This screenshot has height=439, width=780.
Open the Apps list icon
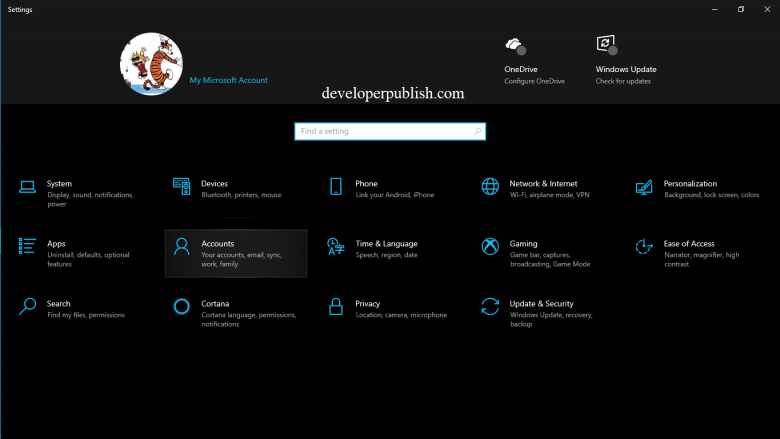pyautogui.click(x=27, y=247)
